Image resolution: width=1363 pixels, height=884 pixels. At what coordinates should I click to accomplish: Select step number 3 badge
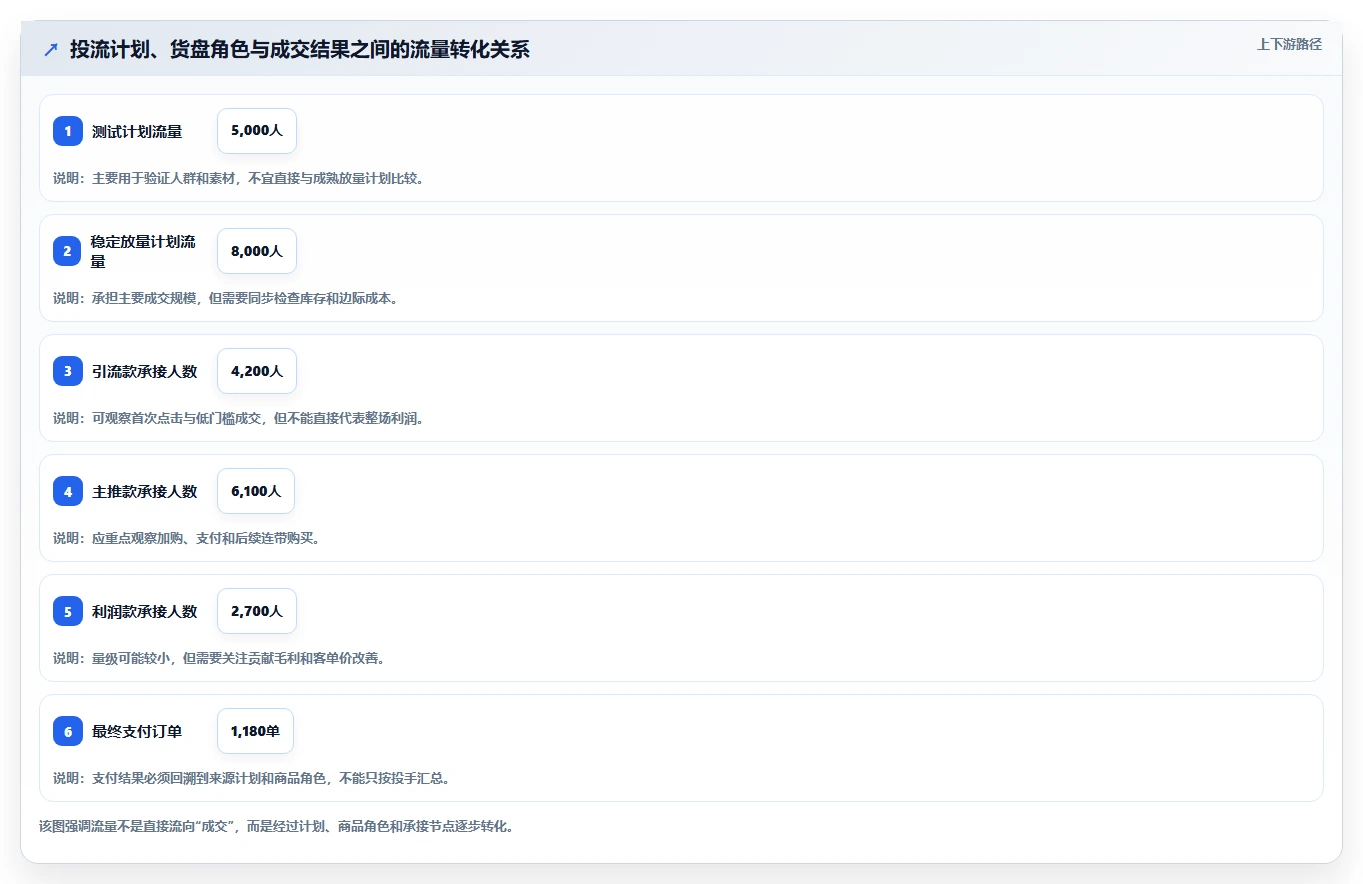[68, 371]
